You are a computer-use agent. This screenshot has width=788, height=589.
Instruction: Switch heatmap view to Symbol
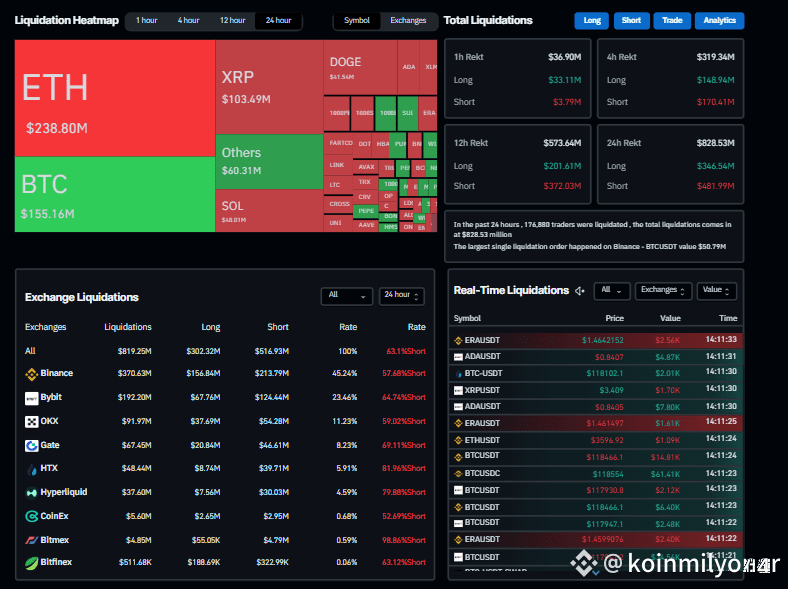pyautogui.click(x=357, y=21)
